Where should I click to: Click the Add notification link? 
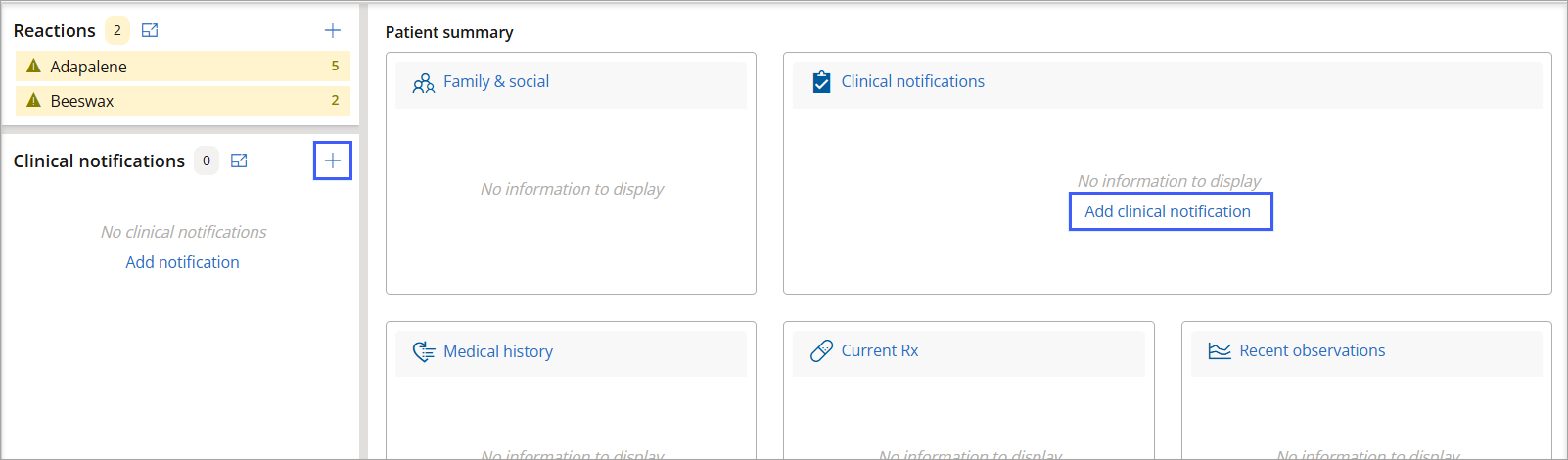click(x=182, y=262)
